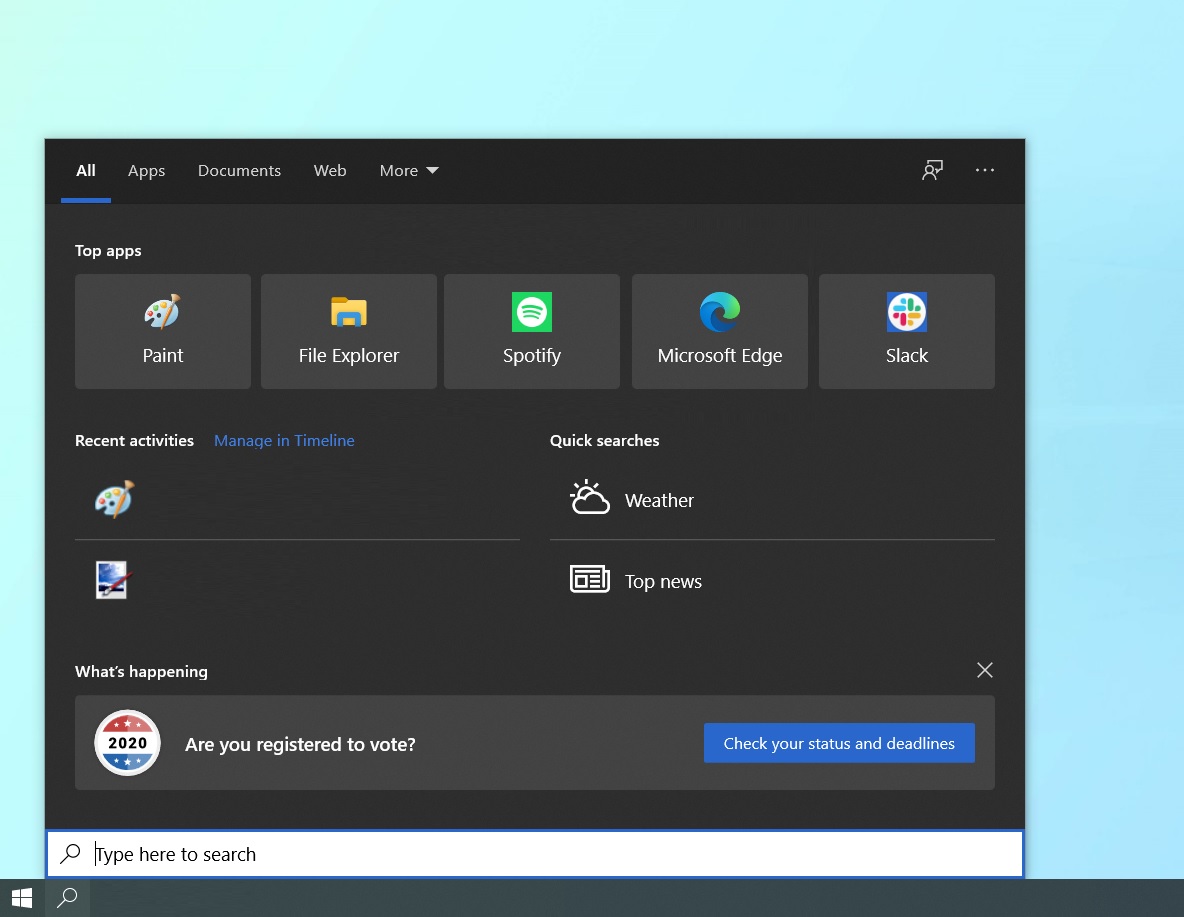This screenshot has height=917, width=1184.
Task: Select the Web search tab
Action: 330,171
